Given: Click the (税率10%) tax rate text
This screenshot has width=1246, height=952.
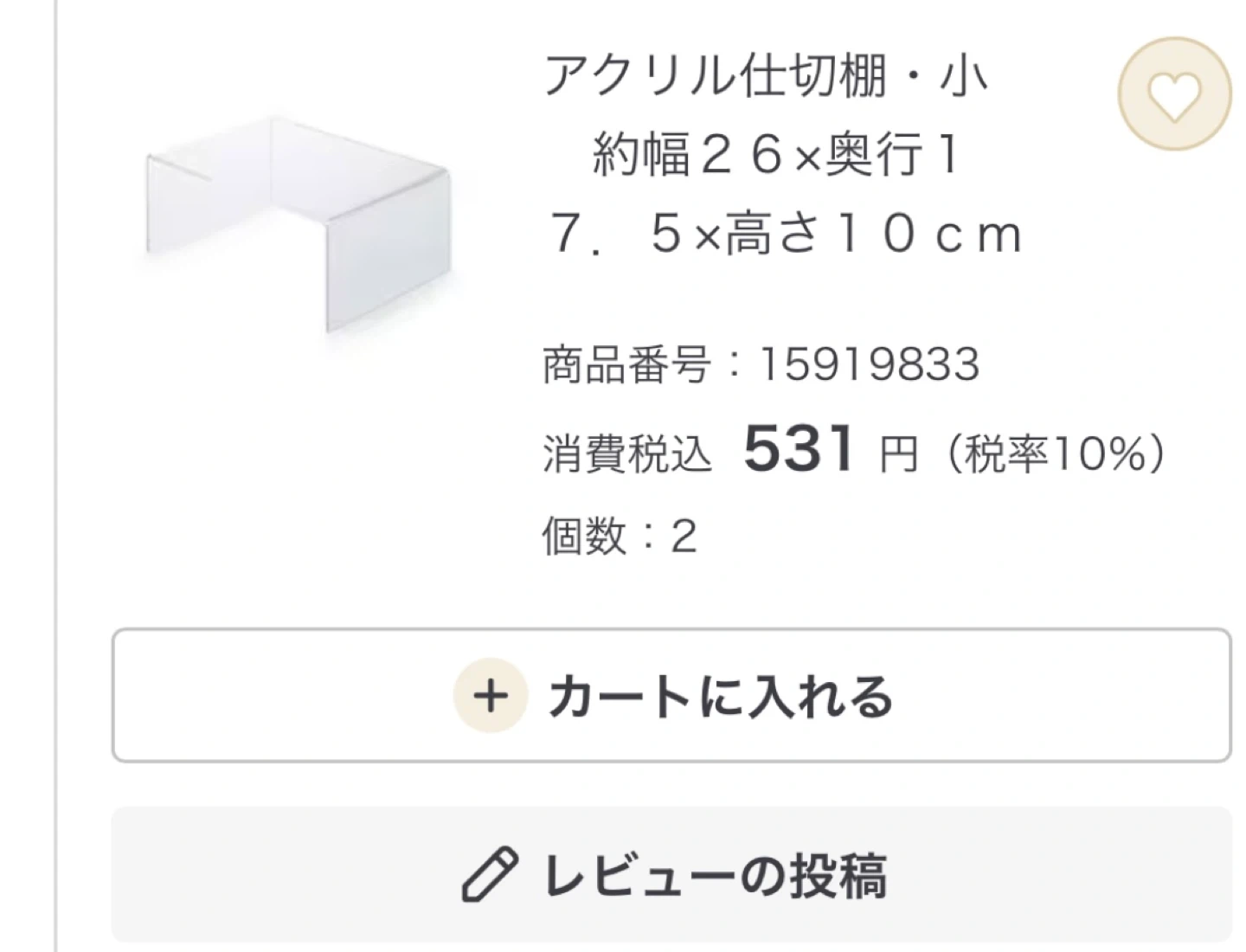Looking at the screenshot, I should pyautogui.click(x=1056, y=453).
